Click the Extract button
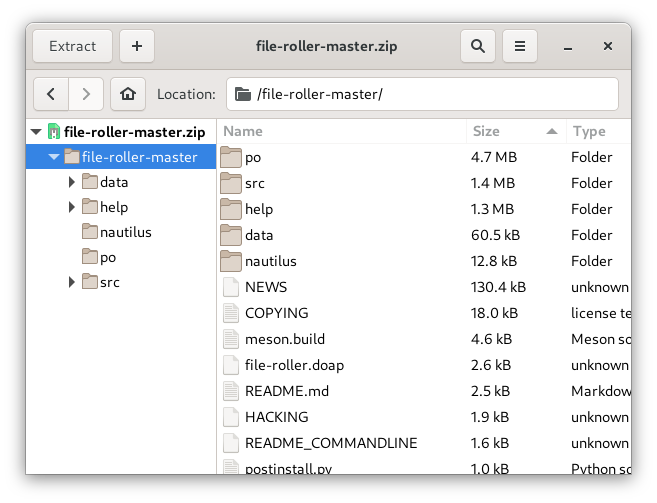 pyautogui.click(x=72, y=46)
